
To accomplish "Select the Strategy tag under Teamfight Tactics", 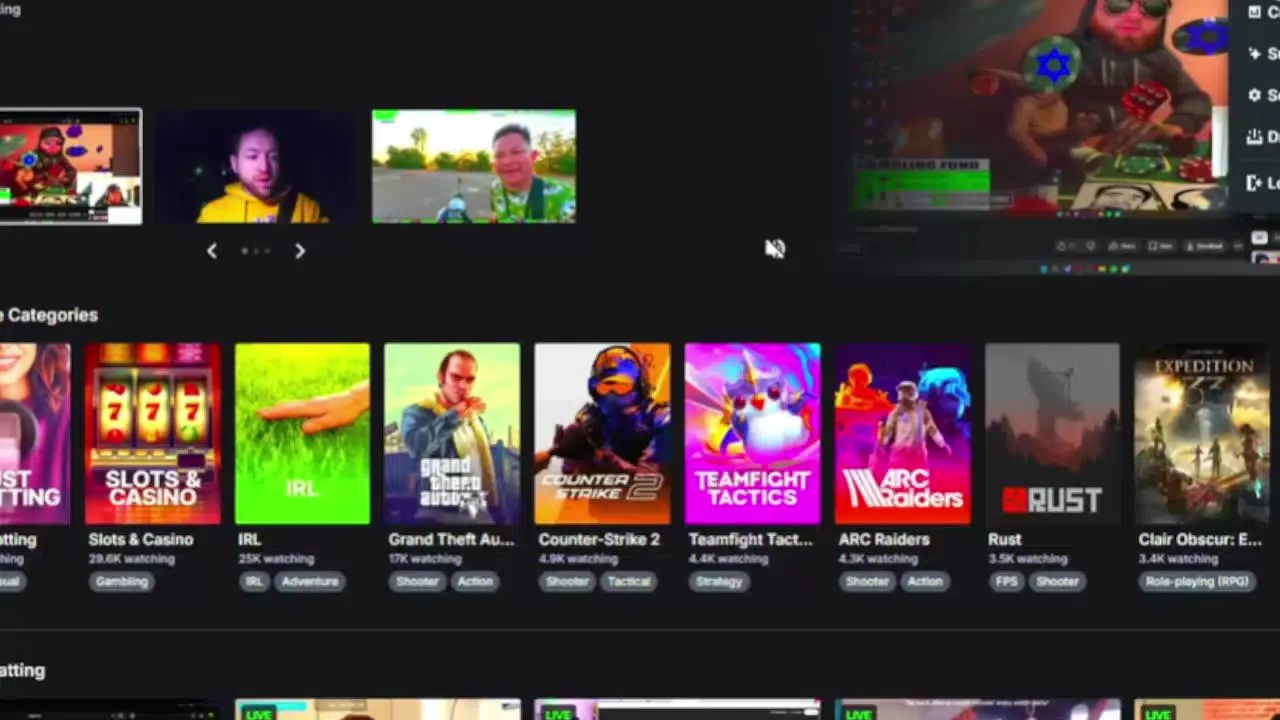I will click(719, 581).
